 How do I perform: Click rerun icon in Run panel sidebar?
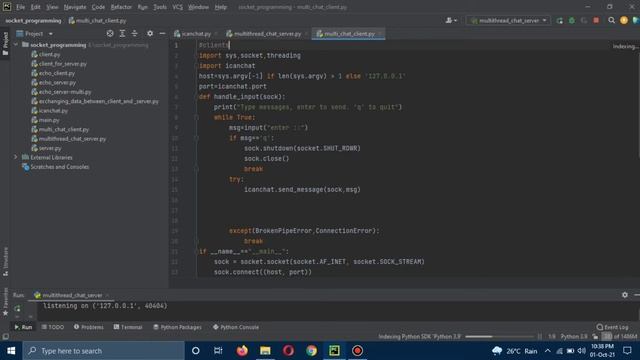pos(18,309)
